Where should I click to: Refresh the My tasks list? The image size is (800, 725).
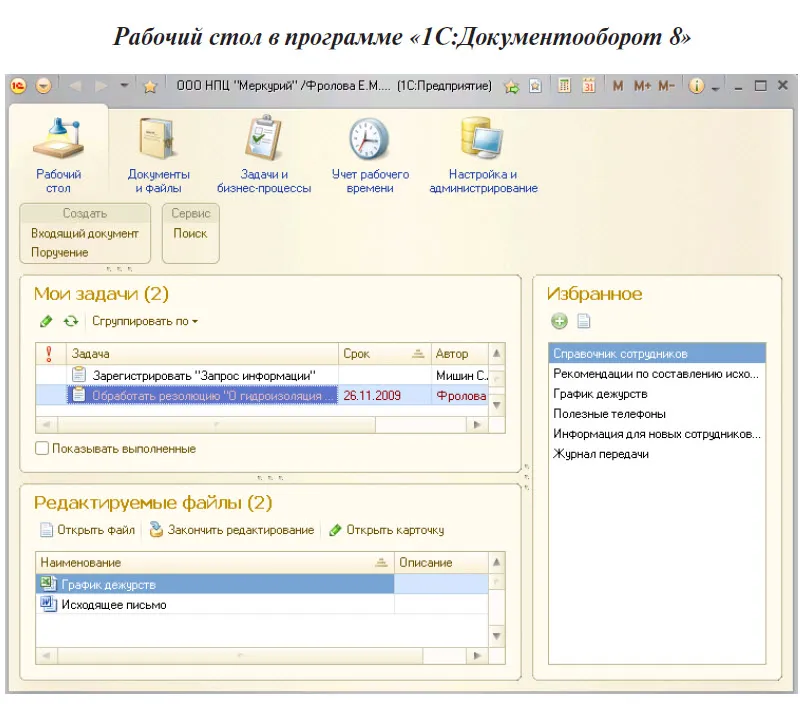70,321
